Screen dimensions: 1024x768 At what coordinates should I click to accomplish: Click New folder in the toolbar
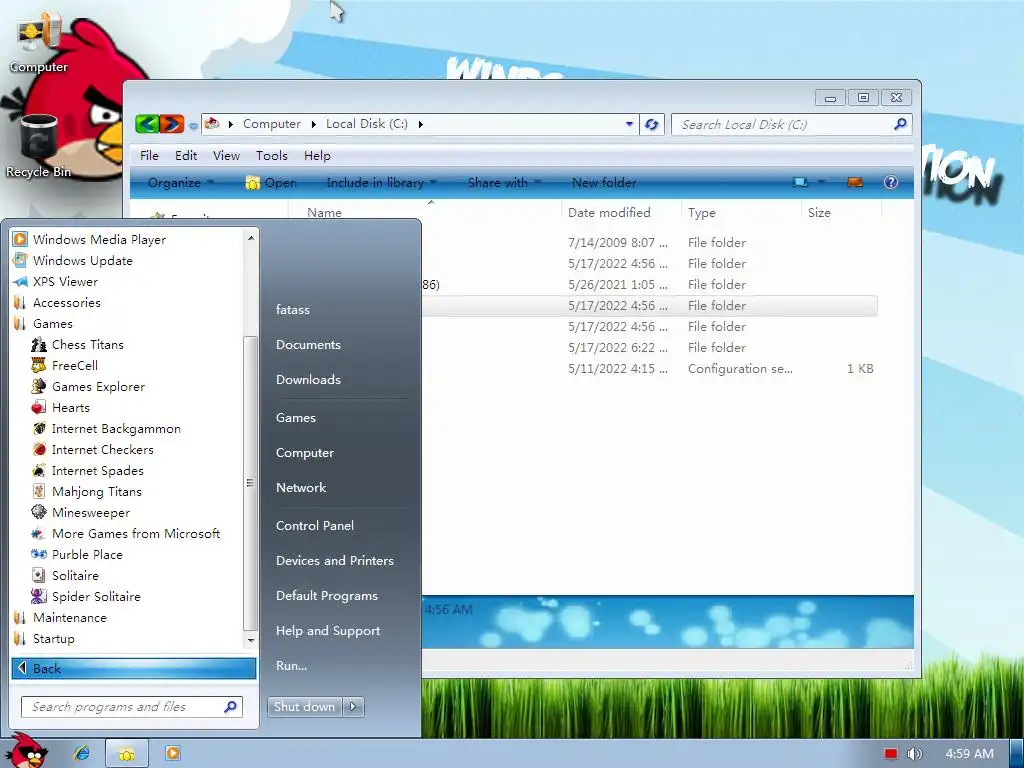(x=604, y=183)
